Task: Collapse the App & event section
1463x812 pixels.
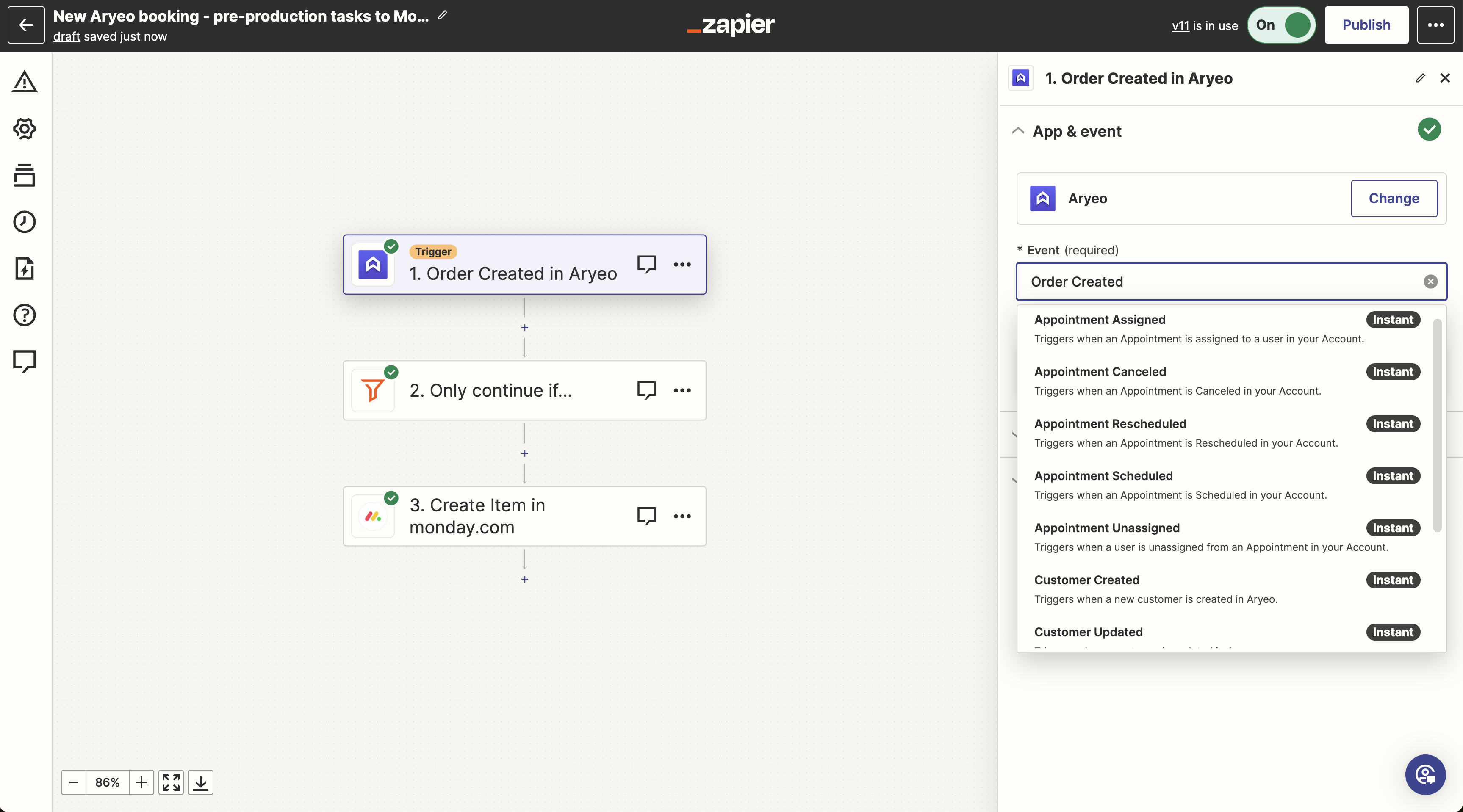Action: (x=1018, y=131)
